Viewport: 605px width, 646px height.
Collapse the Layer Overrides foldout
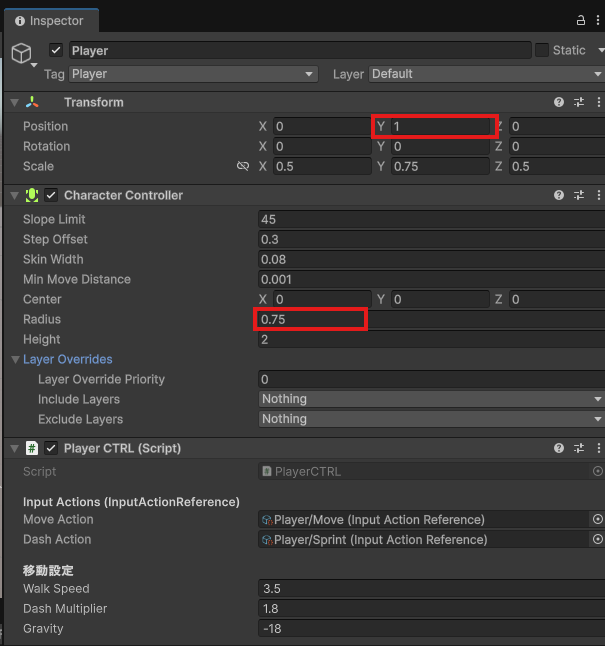pyautogui.click(x=15, y=359)
